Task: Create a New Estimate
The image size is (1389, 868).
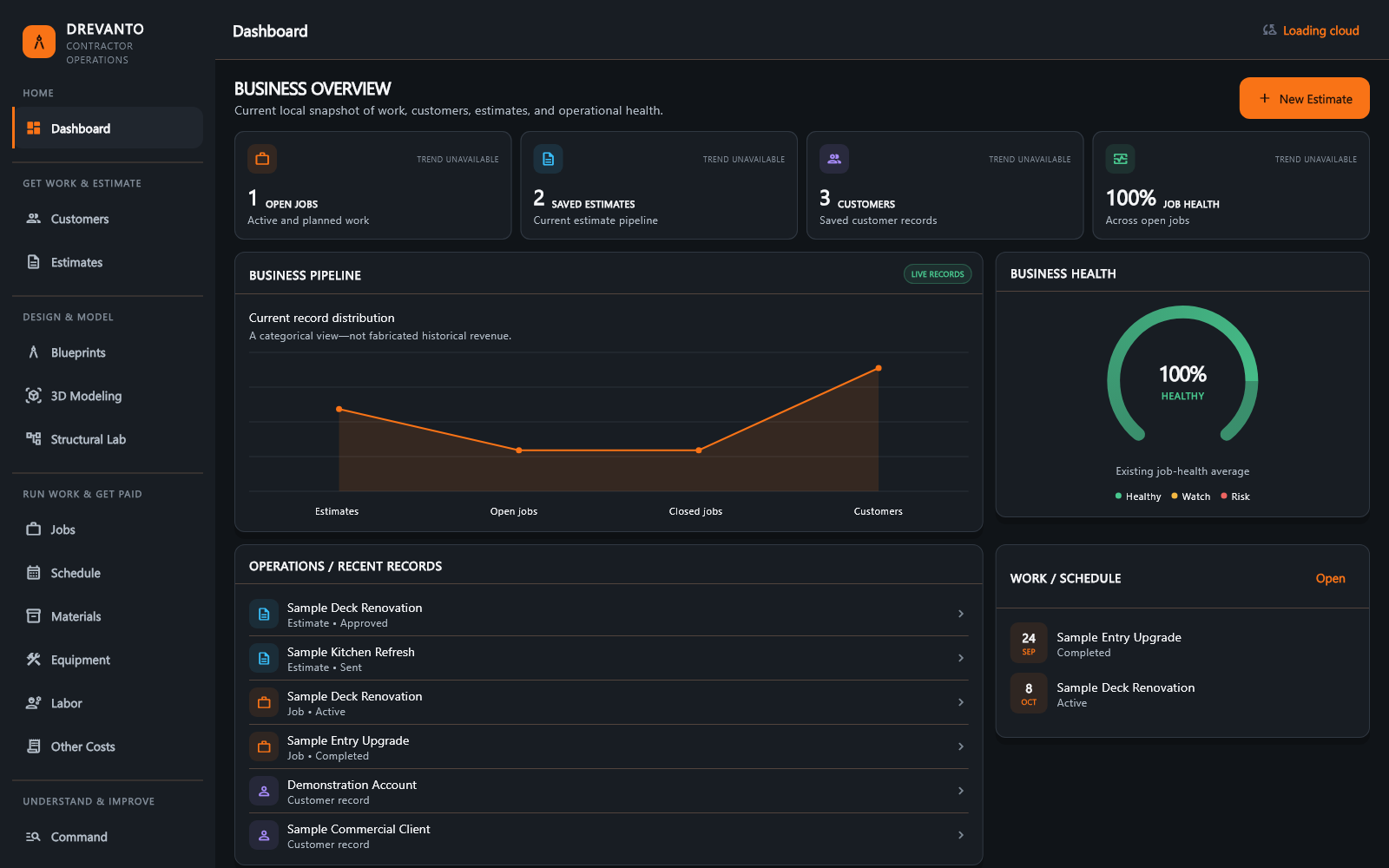Action: coord(1304,98)
